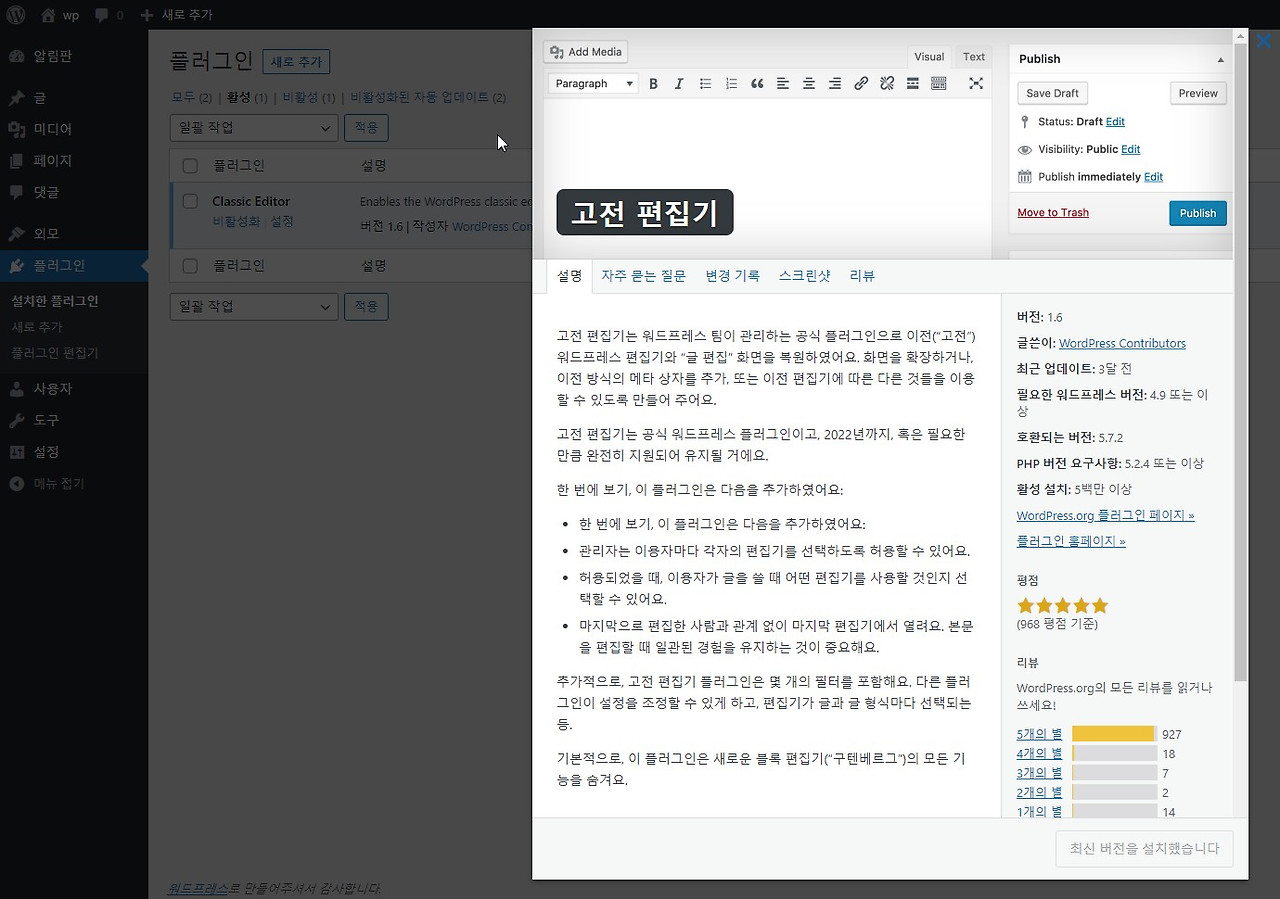1280x899 pixels.
Task: Click the 워드프레스 footer link
Action: pos(198,888)
